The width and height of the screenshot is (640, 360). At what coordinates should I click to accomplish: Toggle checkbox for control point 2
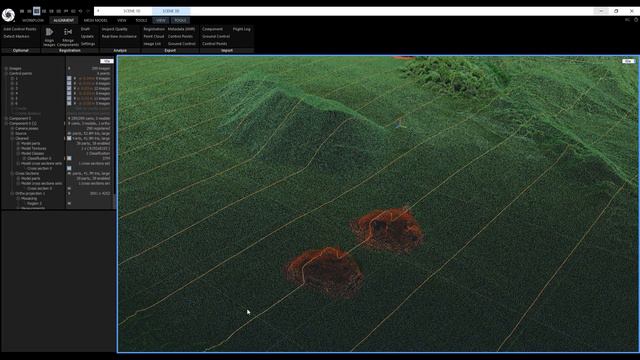pos(69,83)
